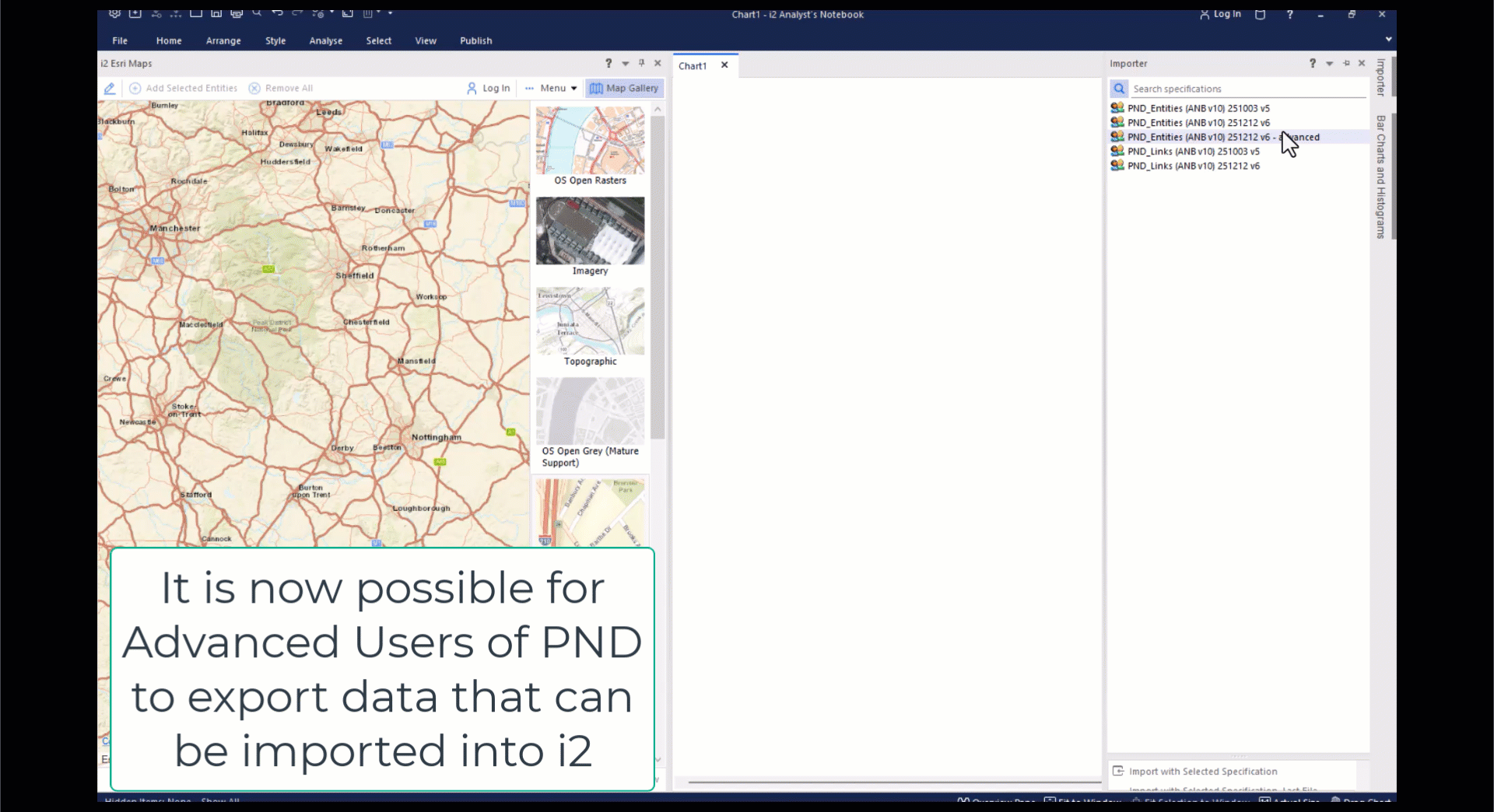
Task: Click the undo arrow in quick access toolbar
Action: pyautogui.click(x=277, y=13)
